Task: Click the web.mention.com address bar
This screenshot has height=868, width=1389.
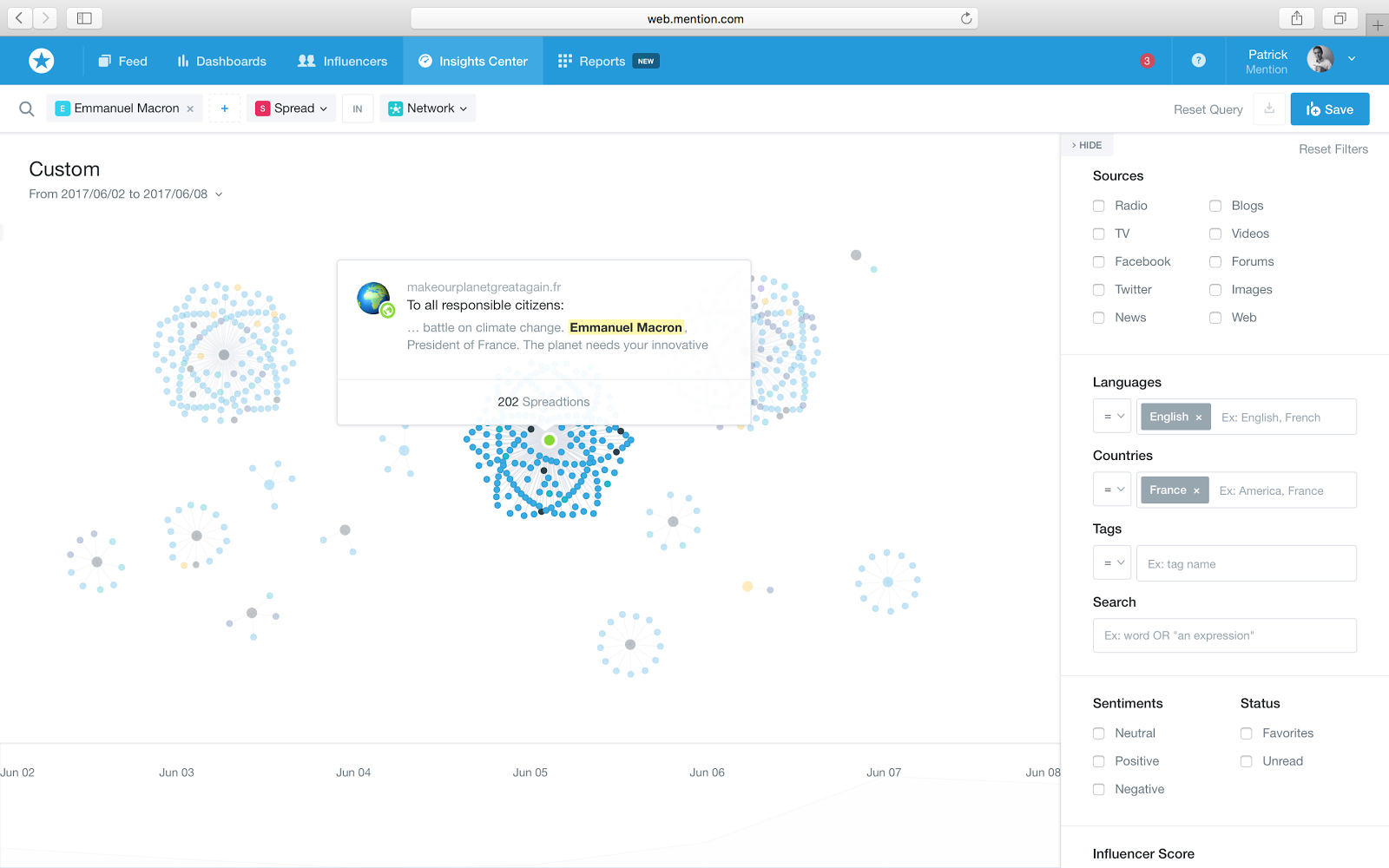Action: coord(694,18)
